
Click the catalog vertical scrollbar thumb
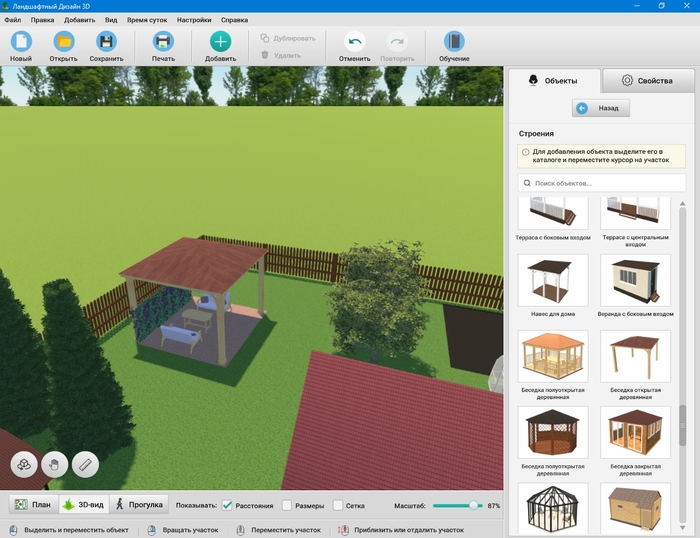click(682, 425)
